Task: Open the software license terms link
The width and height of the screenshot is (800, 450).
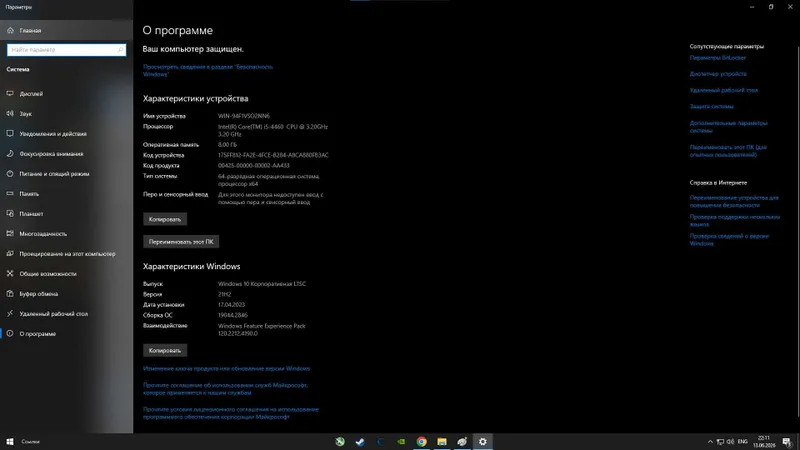Action: pos(231,413)
